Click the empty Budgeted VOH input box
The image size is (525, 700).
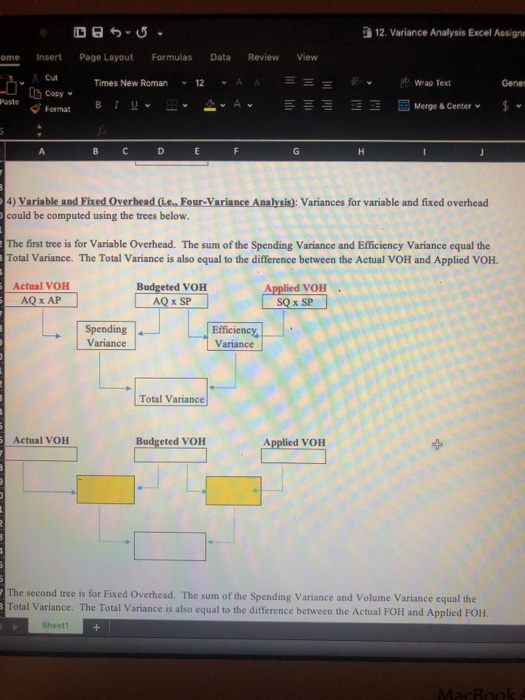pyautogui.click(x=170, y=455)
